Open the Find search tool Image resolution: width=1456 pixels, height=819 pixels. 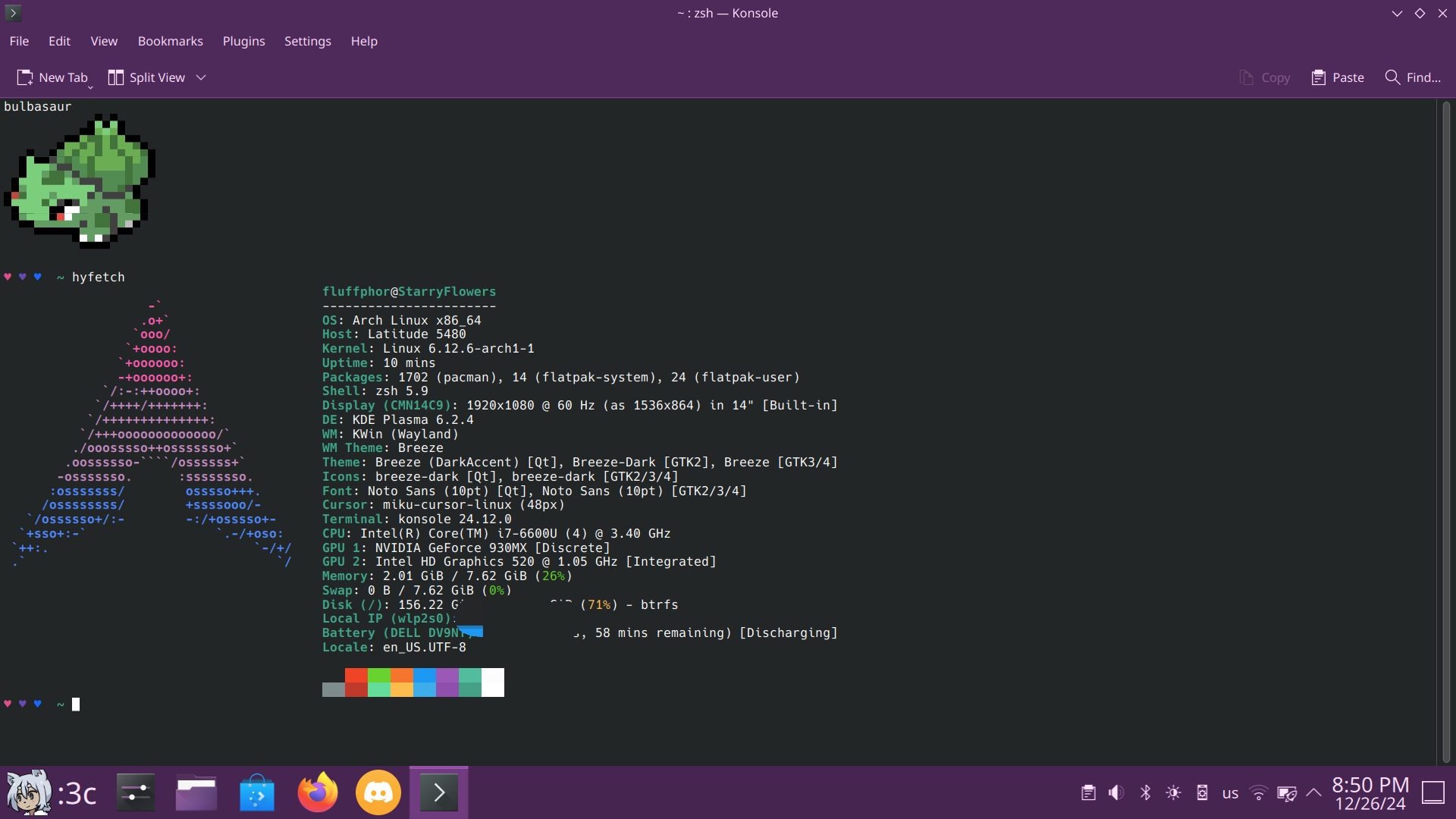click(x=1413, y=77)
